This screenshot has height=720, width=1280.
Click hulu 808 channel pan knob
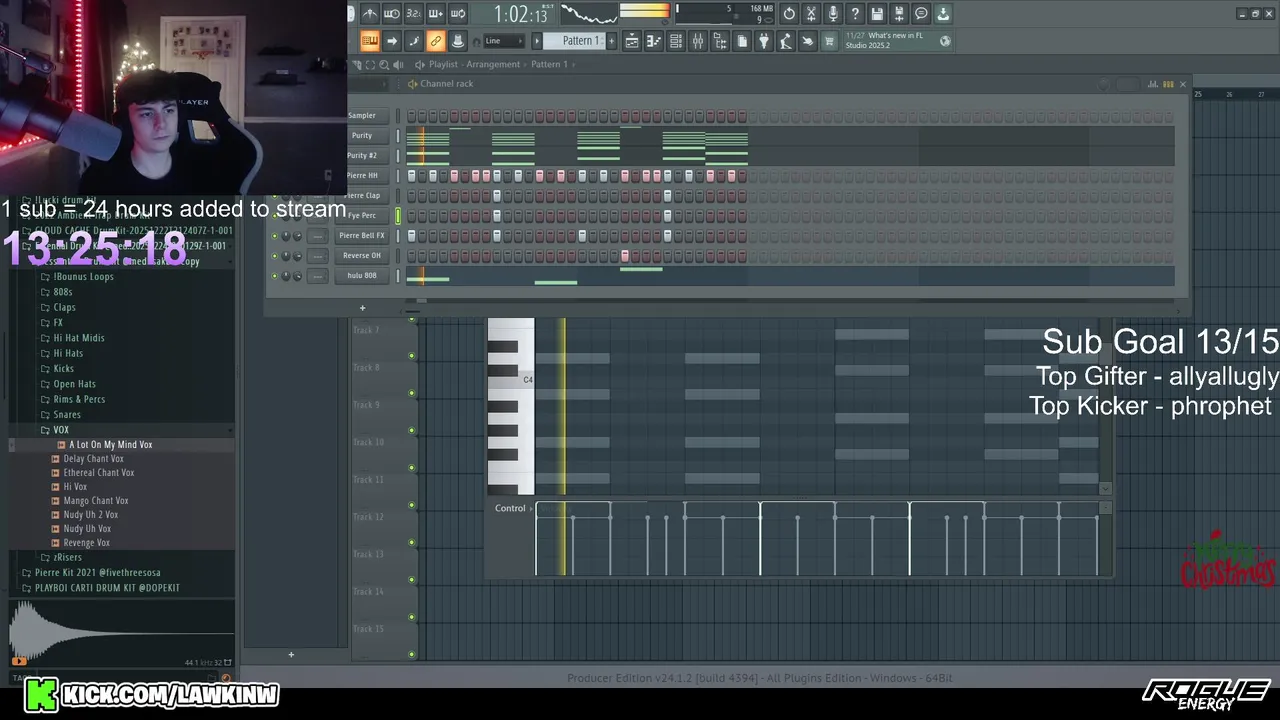(286, 276)
